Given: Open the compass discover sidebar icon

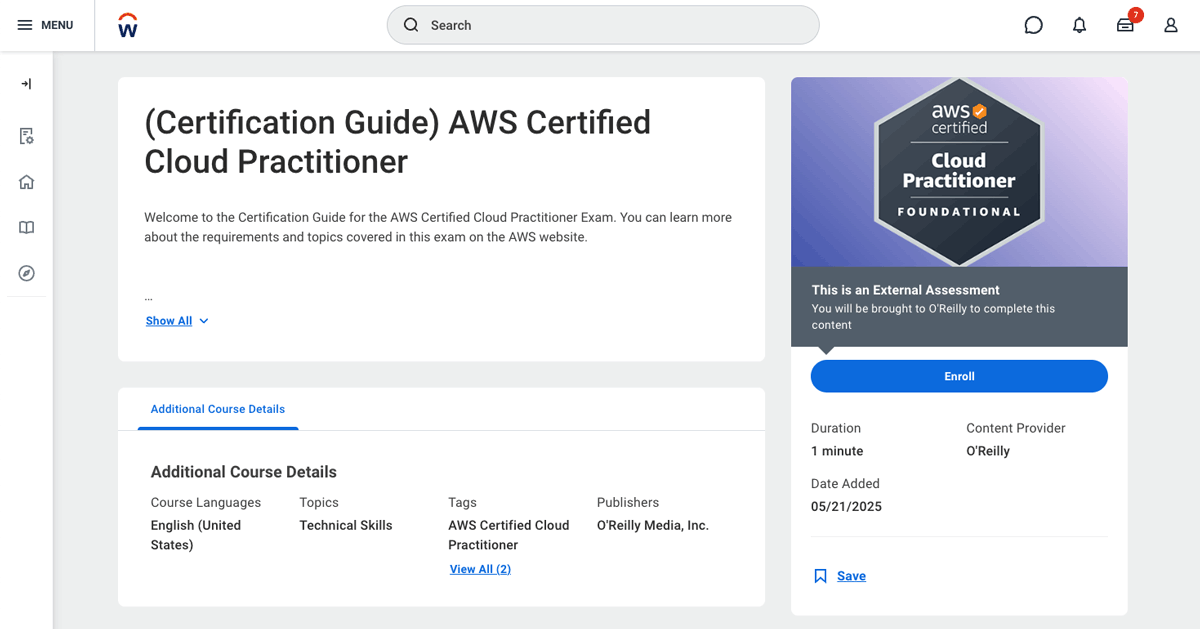Looking at the screenshot, I should pos(27,274).
